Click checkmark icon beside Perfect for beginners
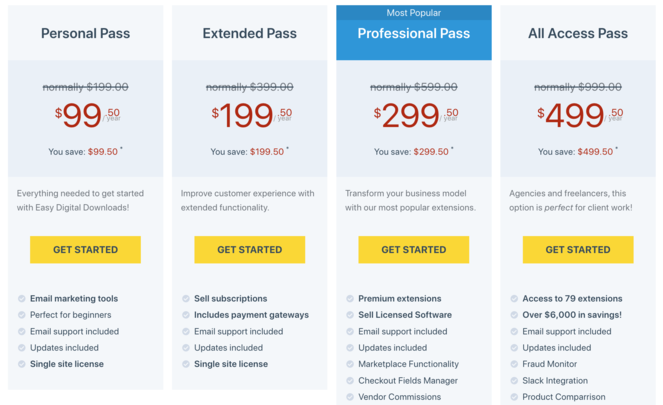The width and height of the screenshot is (663, 405). click(22, 315)
